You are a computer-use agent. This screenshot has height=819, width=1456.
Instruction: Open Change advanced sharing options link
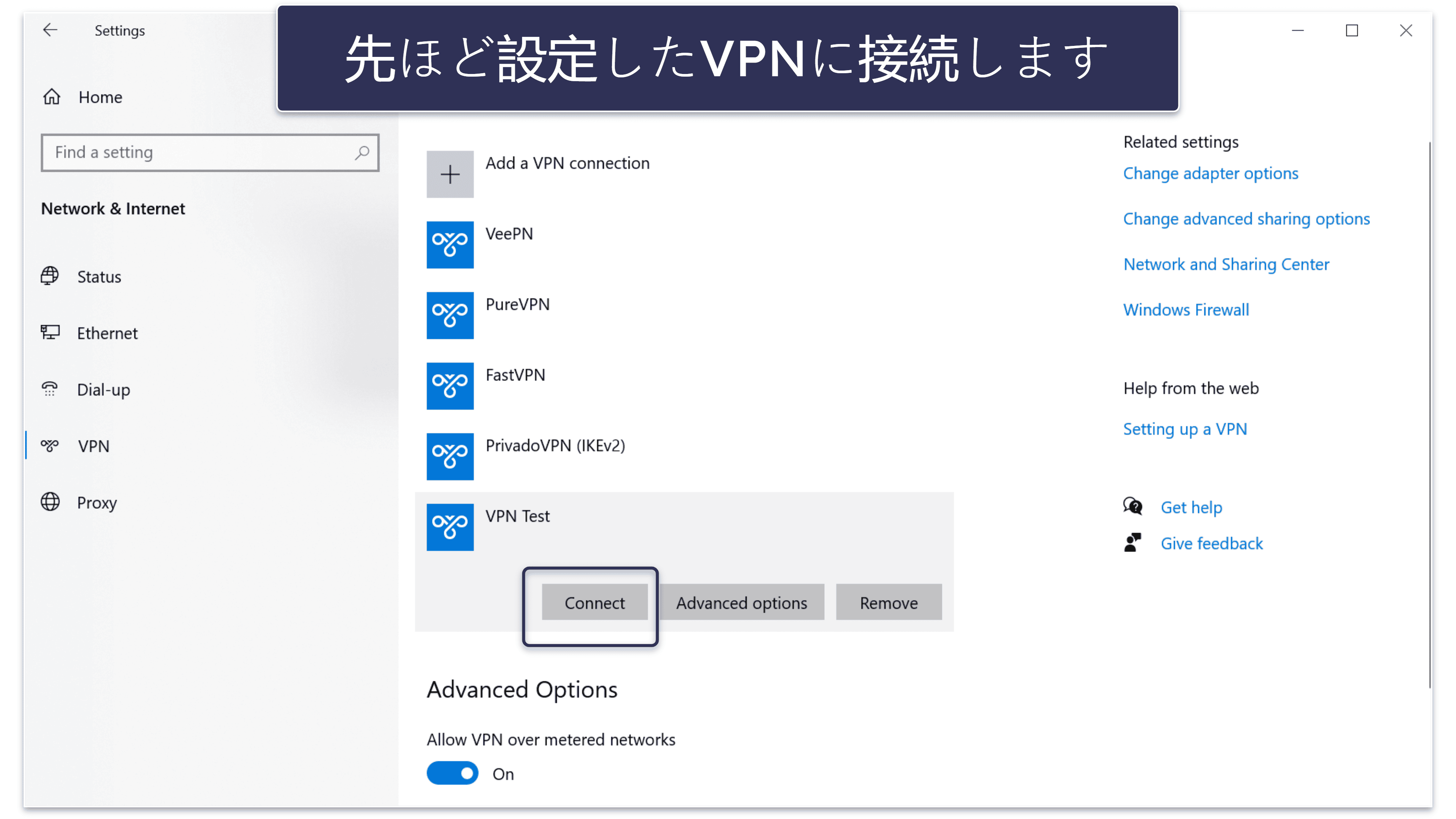pyautogui.click(x=1246, y=219)
